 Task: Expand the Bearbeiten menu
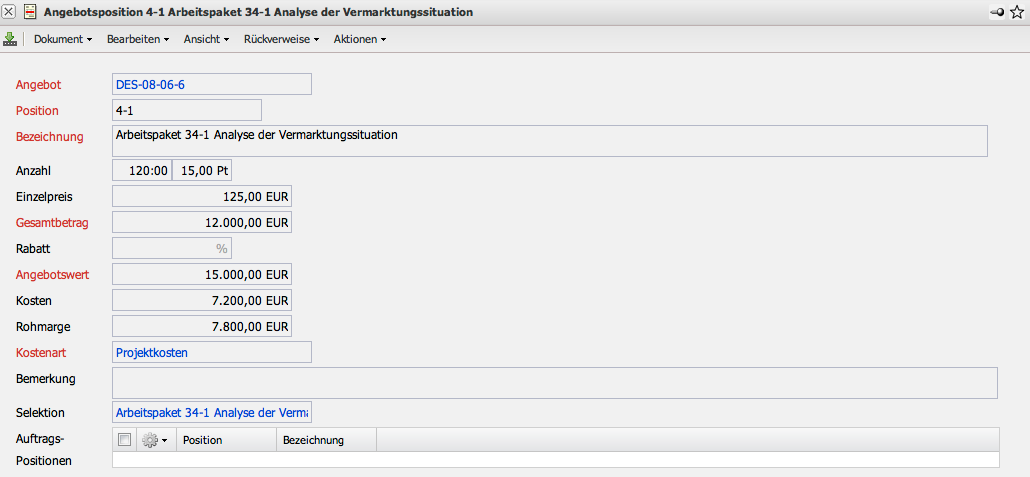pyautogui.click(x=138, y=39)
